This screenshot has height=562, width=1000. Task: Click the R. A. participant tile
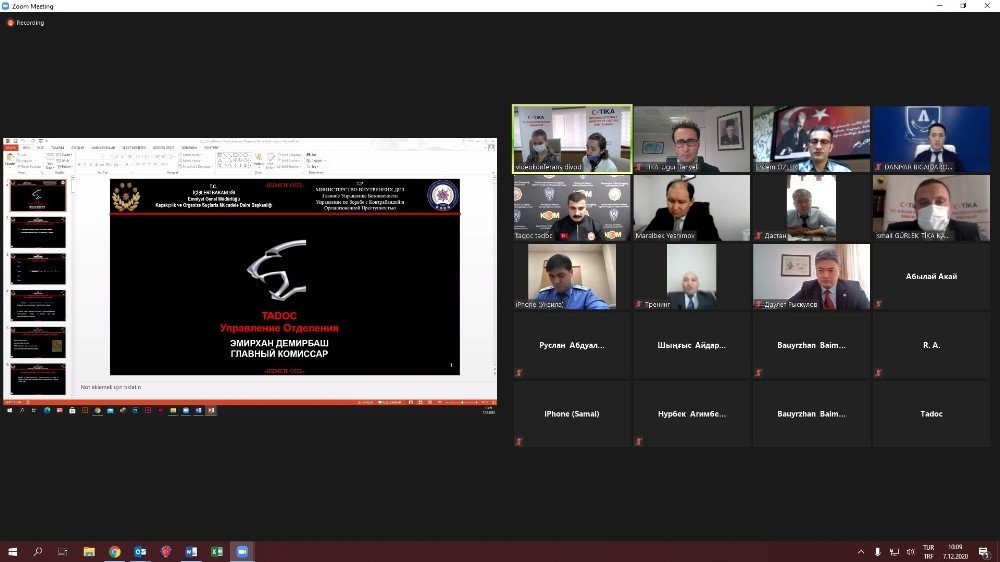click(x=931, y=345)
